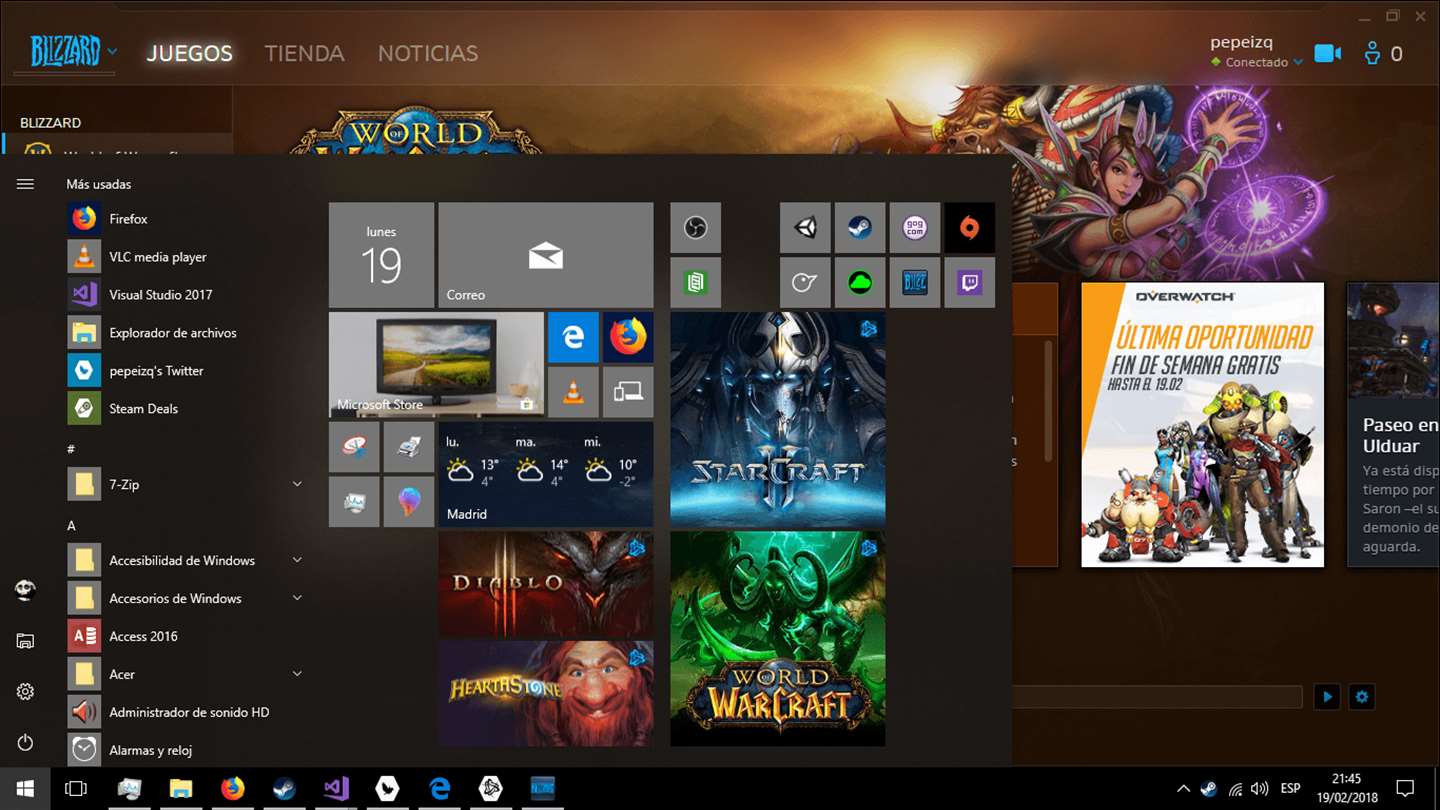Open the Blizzard app tile in Start menu
This screenshot has width=1440, height=810.
click(x=915, y=282)
